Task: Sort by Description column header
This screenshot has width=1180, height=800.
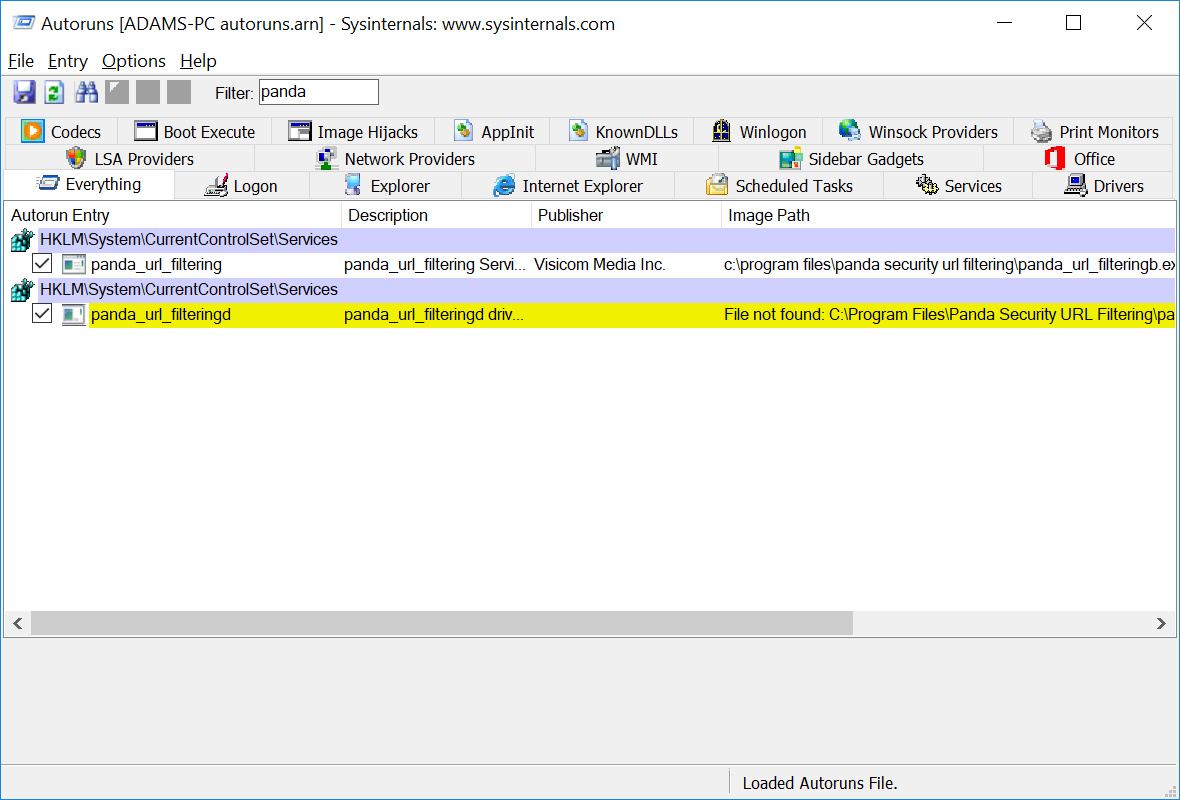Action: tap(436, 215)
